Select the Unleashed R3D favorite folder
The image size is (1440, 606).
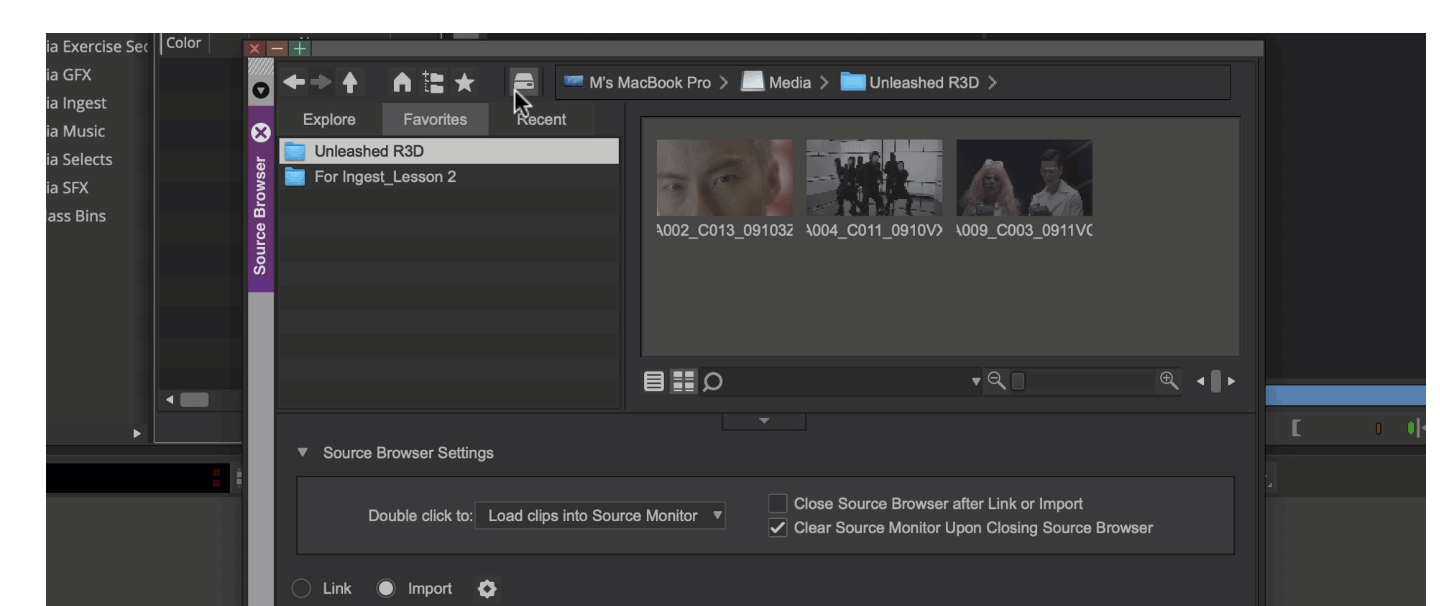tap(449, 151)
